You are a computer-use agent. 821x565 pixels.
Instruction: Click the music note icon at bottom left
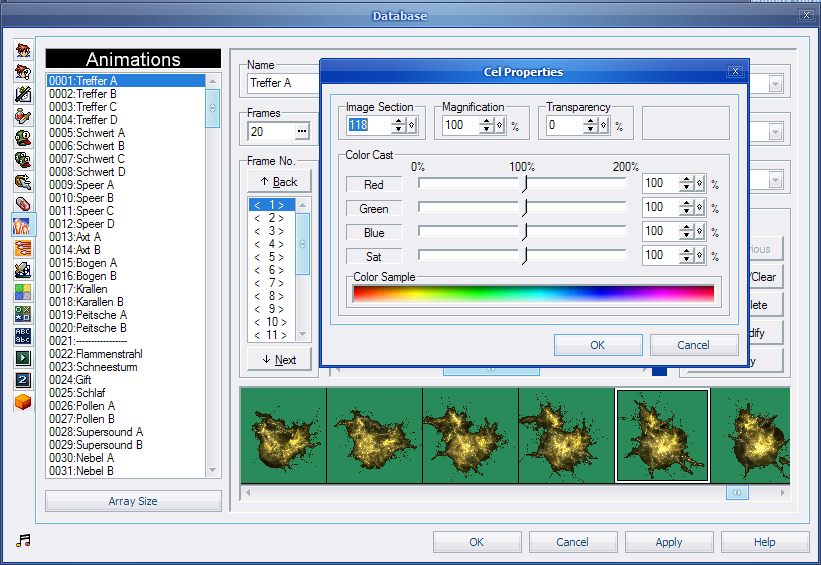[24, 541]
